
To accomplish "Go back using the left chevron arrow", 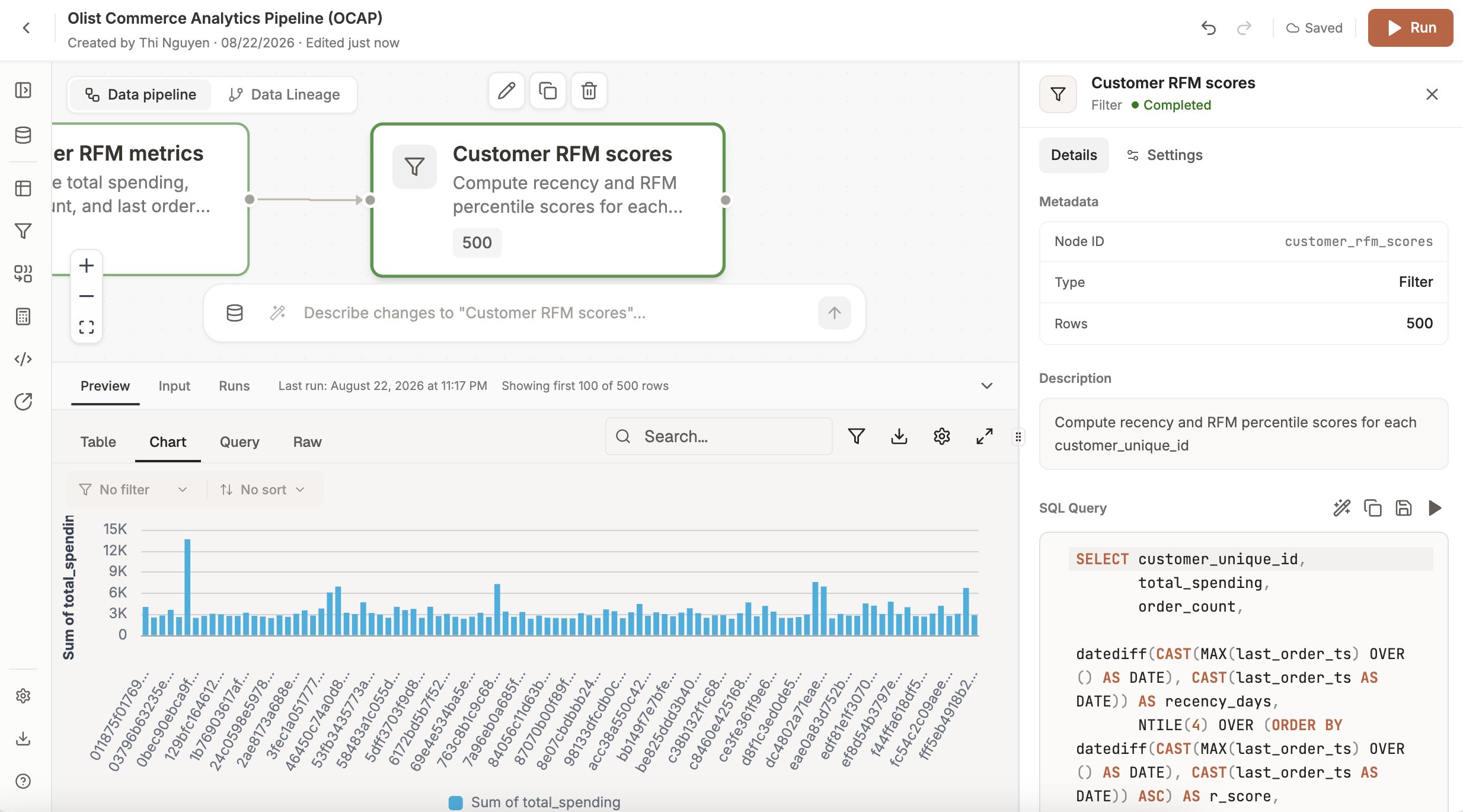I will (26, 28).
